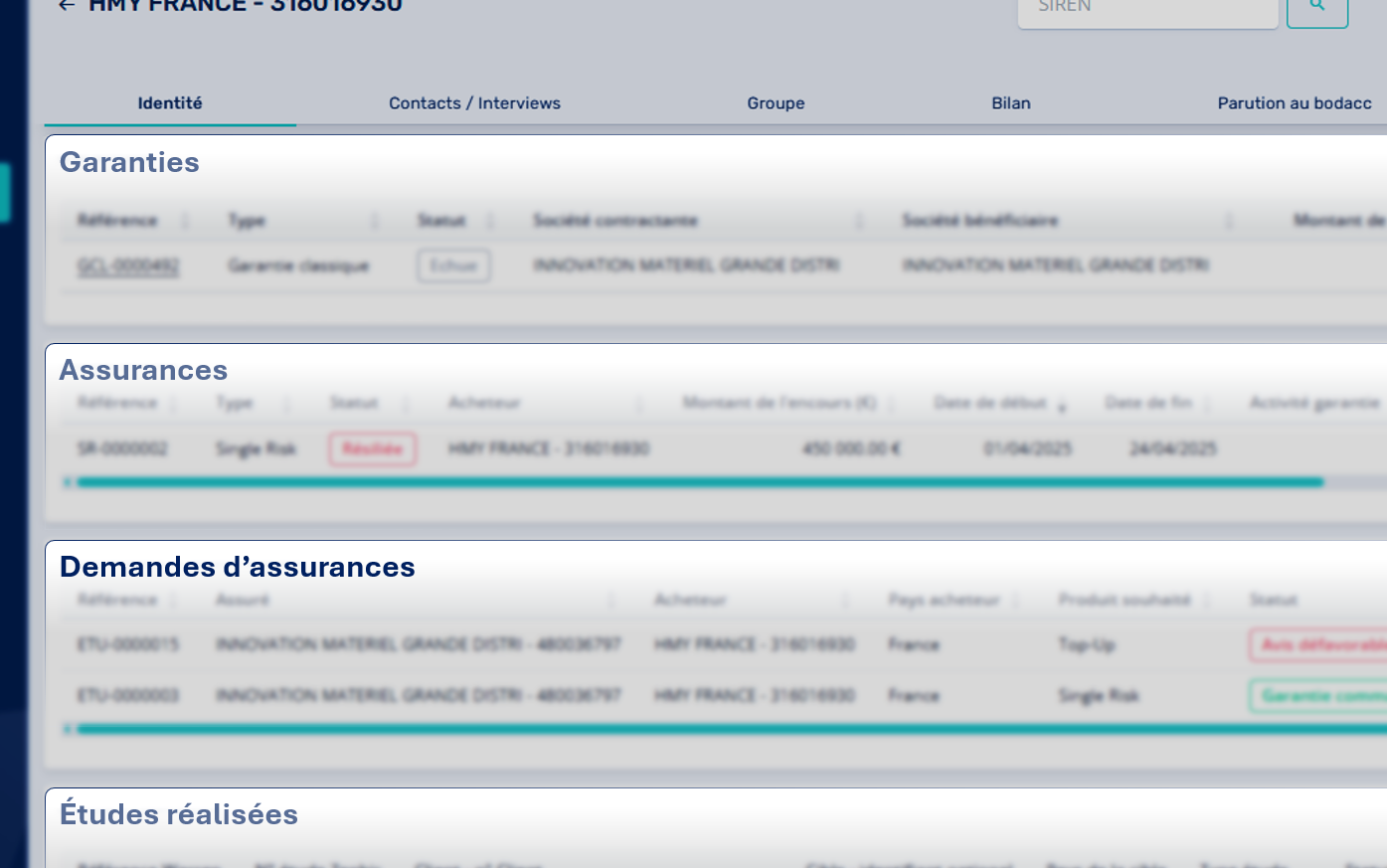
Task: Click the 450 000.00 € amount cell
Action: click(x=851, y=448)
